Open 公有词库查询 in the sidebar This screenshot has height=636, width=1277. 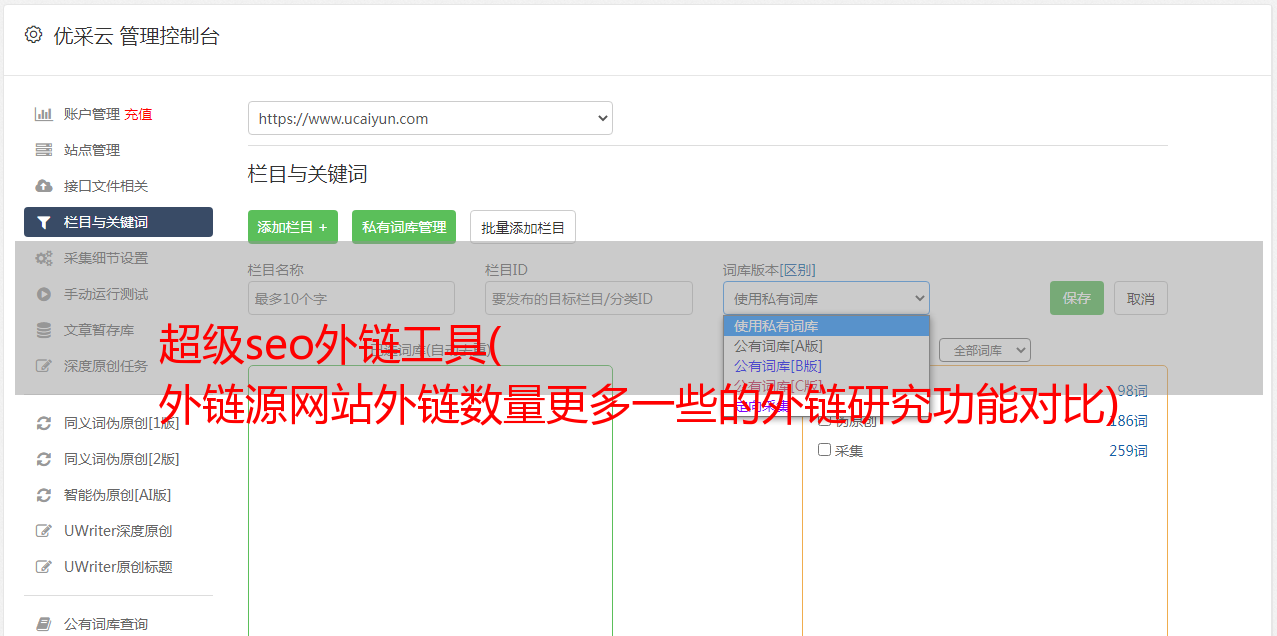click(x=106, y=624)
